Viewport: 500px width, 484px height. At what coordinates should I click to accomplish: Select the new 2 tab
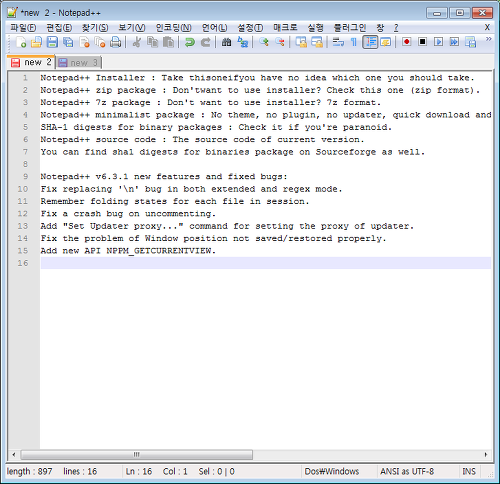(31, 62)
